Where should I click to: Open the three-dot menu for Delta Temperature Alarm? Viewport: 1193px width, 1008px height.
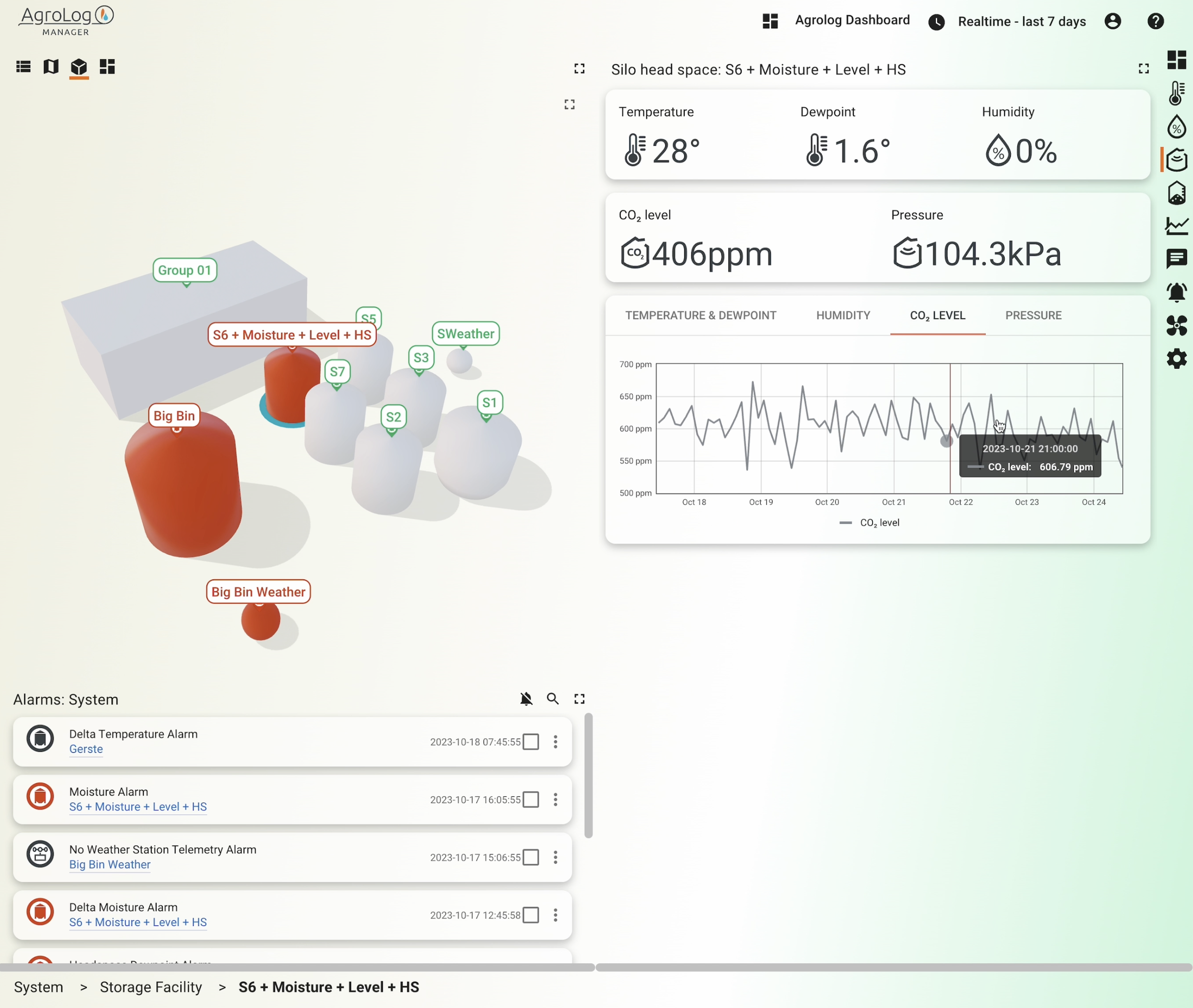click(555, 741)
